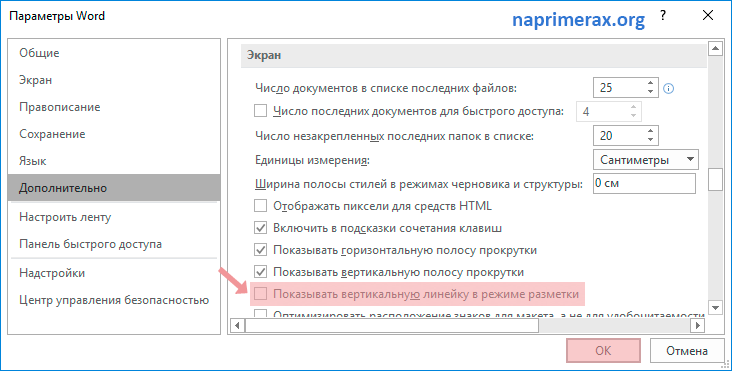Open Настроить ленту category
This screenshot has height=371, width=732.
[114, 217]
